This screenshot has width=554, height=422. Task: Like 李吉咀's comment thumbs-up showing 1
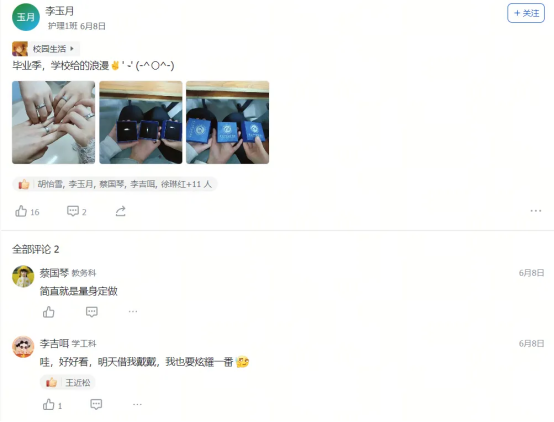coord(52,405)
